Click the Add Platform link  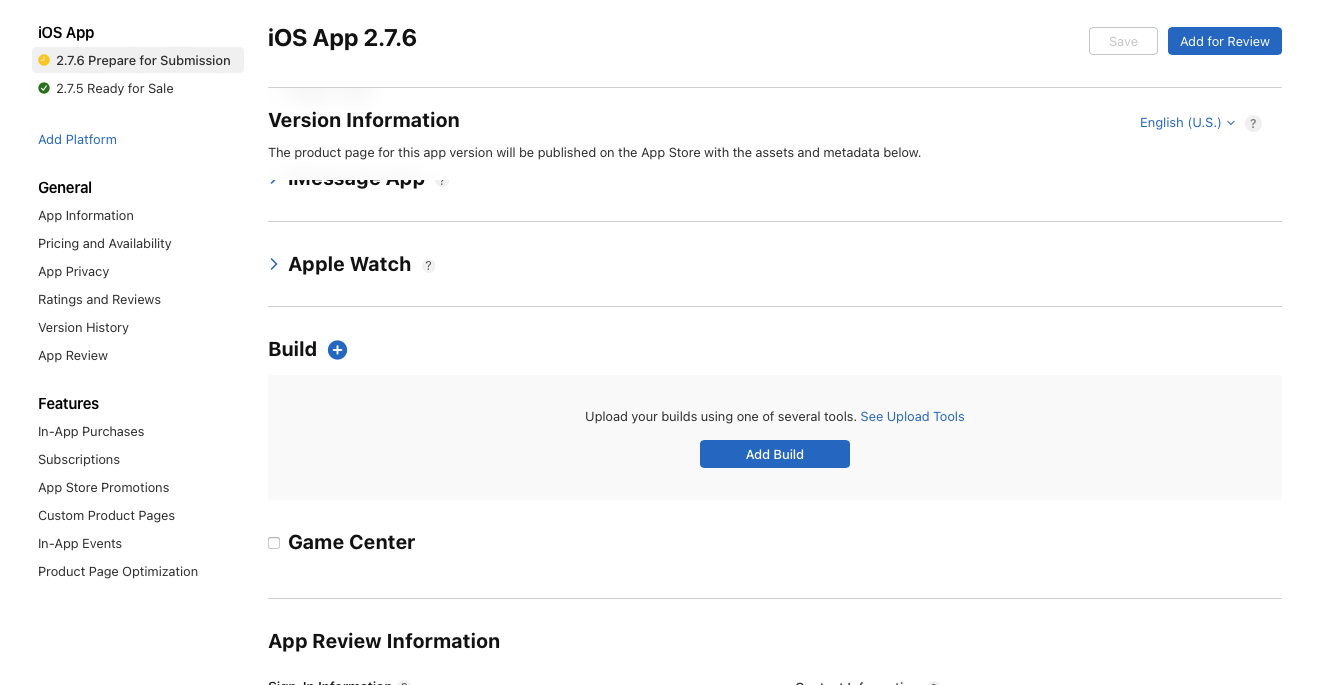[78, 140]
